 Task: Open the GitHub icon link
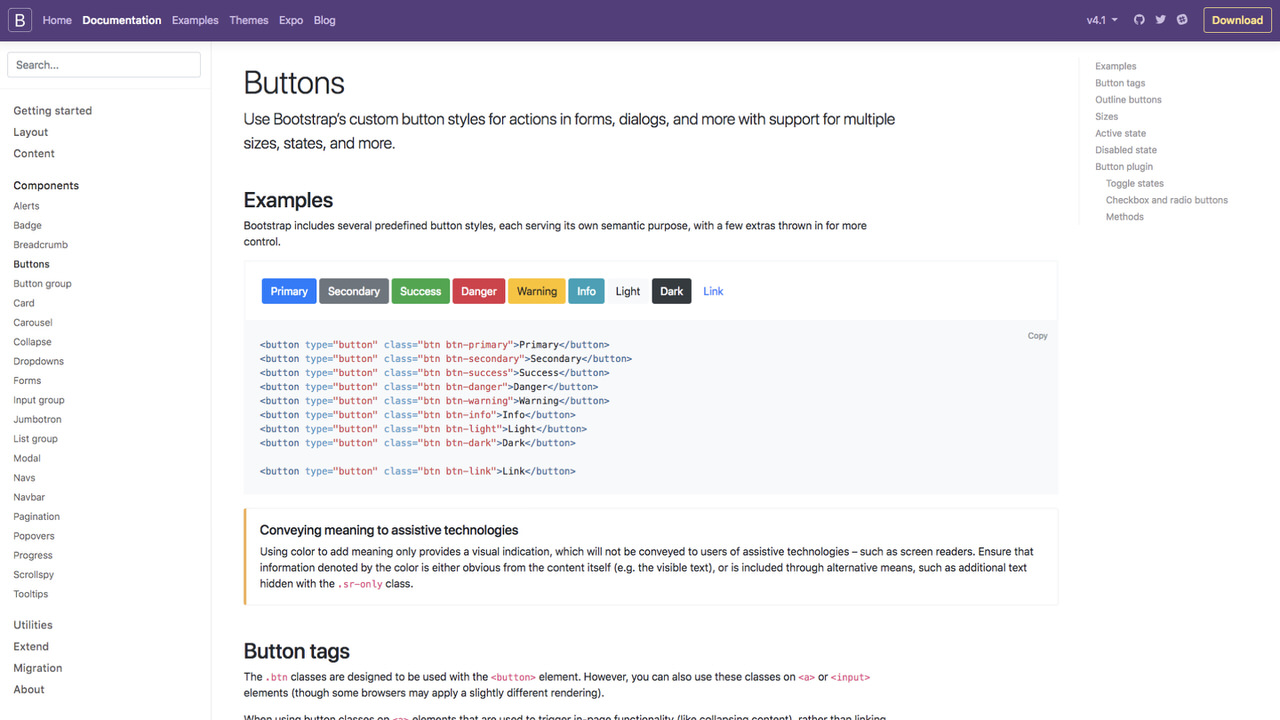(x=1139, y=20)
